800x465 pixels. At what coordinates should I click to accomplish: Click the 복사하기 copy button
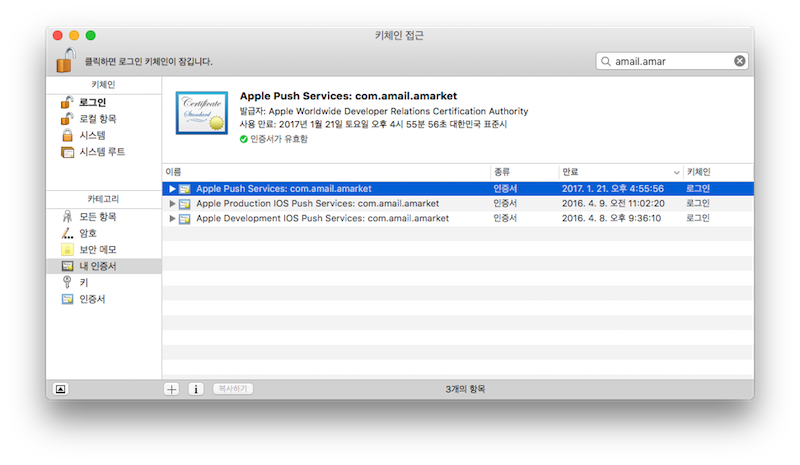(233, 389)
